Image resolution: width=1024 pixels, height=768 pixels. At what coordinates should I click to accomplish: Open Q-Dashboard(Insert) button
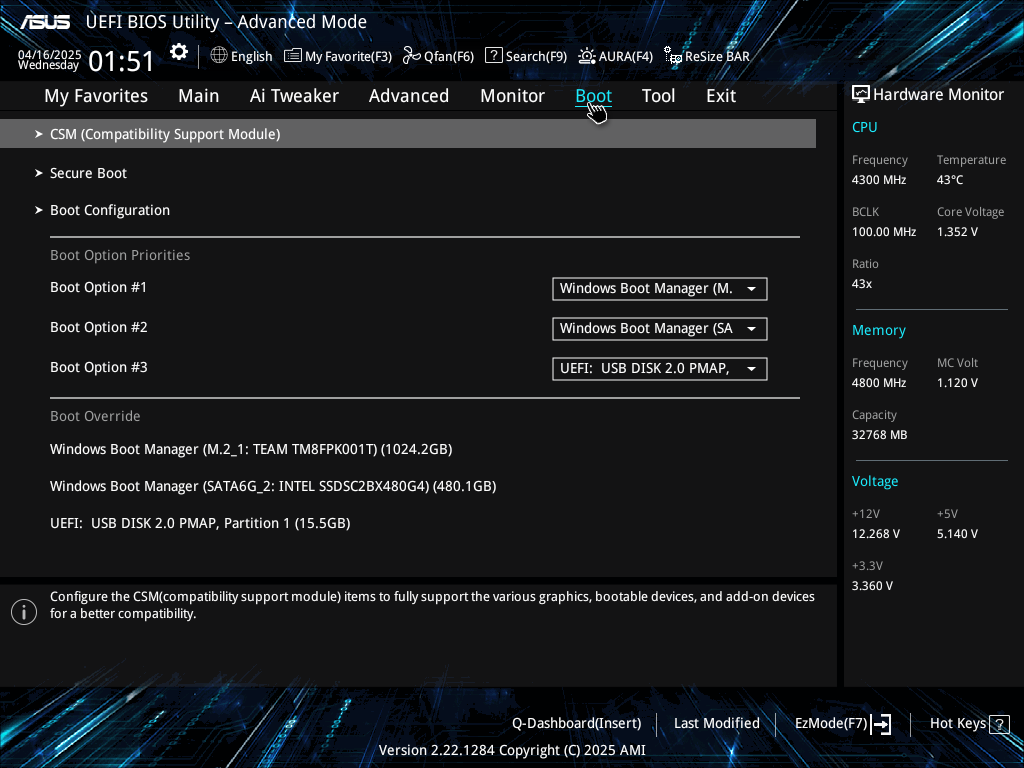tap(577, 724)
